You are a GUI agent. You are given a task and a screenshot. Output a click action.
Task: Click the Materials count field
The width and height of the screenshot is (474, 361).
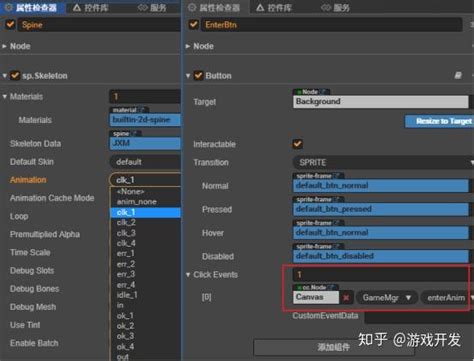145,97
